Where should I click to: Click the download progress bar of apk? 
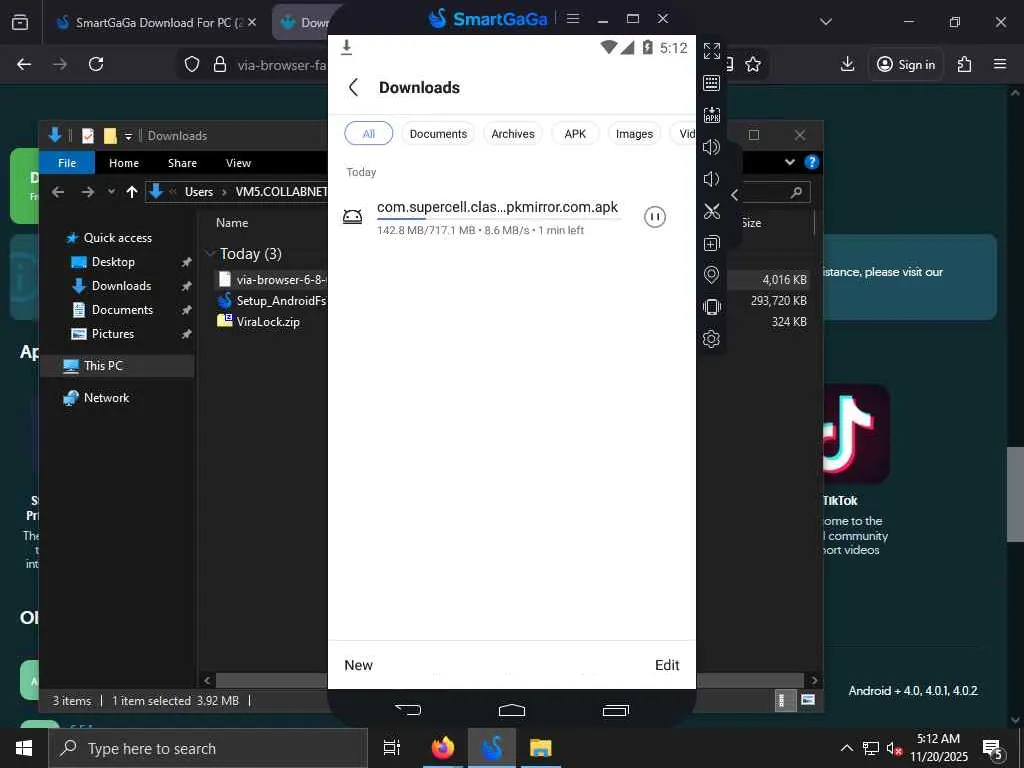497,219
